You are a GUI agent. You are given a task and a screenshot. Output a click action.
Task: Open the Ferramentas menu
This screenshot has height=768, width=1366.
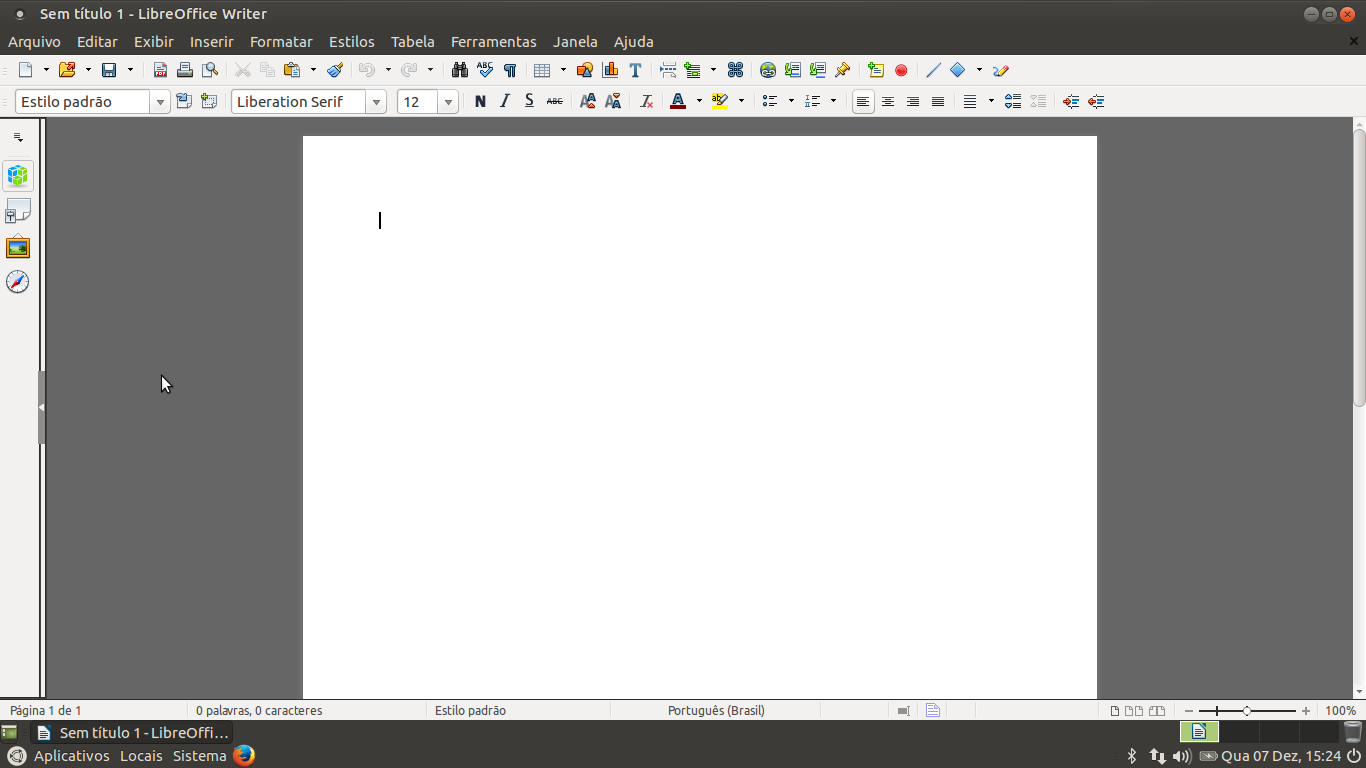493,42
